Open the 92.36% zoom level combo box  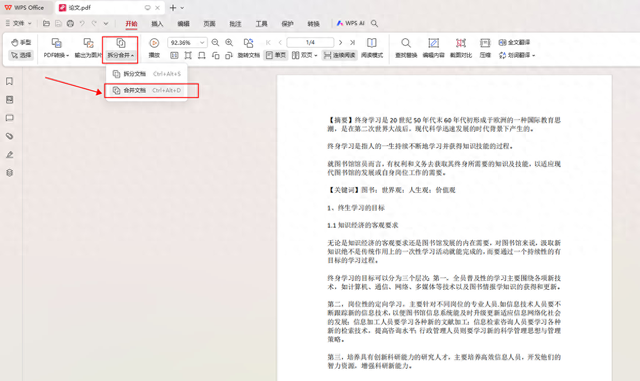pos(187,42)
